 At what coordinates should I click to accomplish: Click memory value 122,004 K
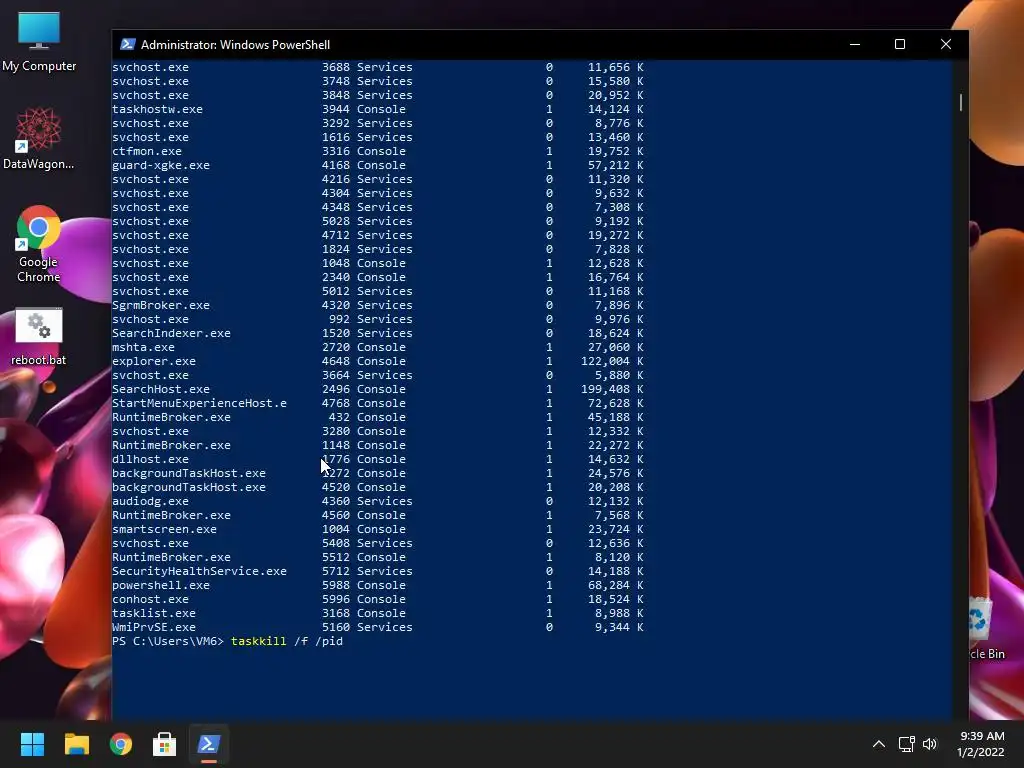(x=613, y=361)
